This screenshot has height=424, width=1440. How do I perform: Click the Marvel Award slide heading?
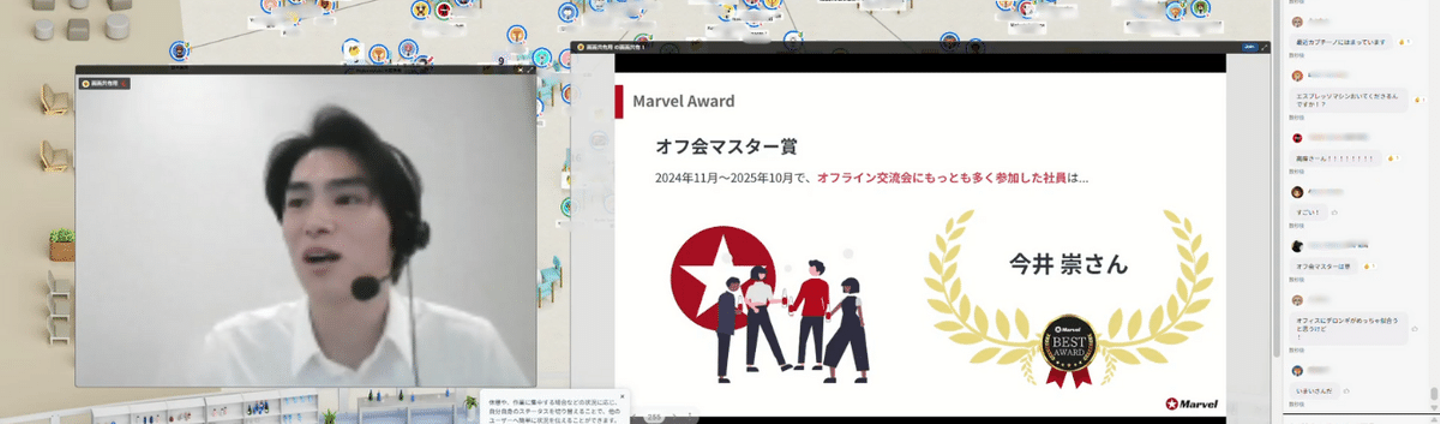click(x=683, y=101)
